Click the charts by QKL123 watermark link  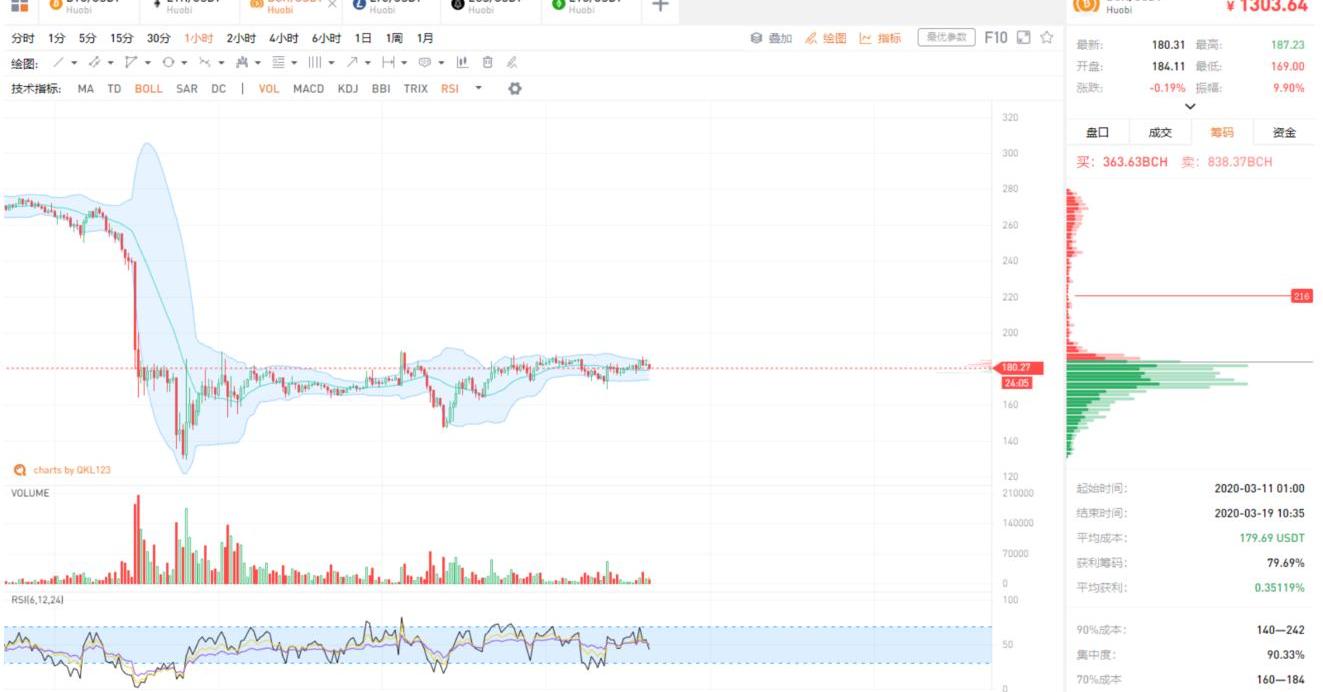61,469
